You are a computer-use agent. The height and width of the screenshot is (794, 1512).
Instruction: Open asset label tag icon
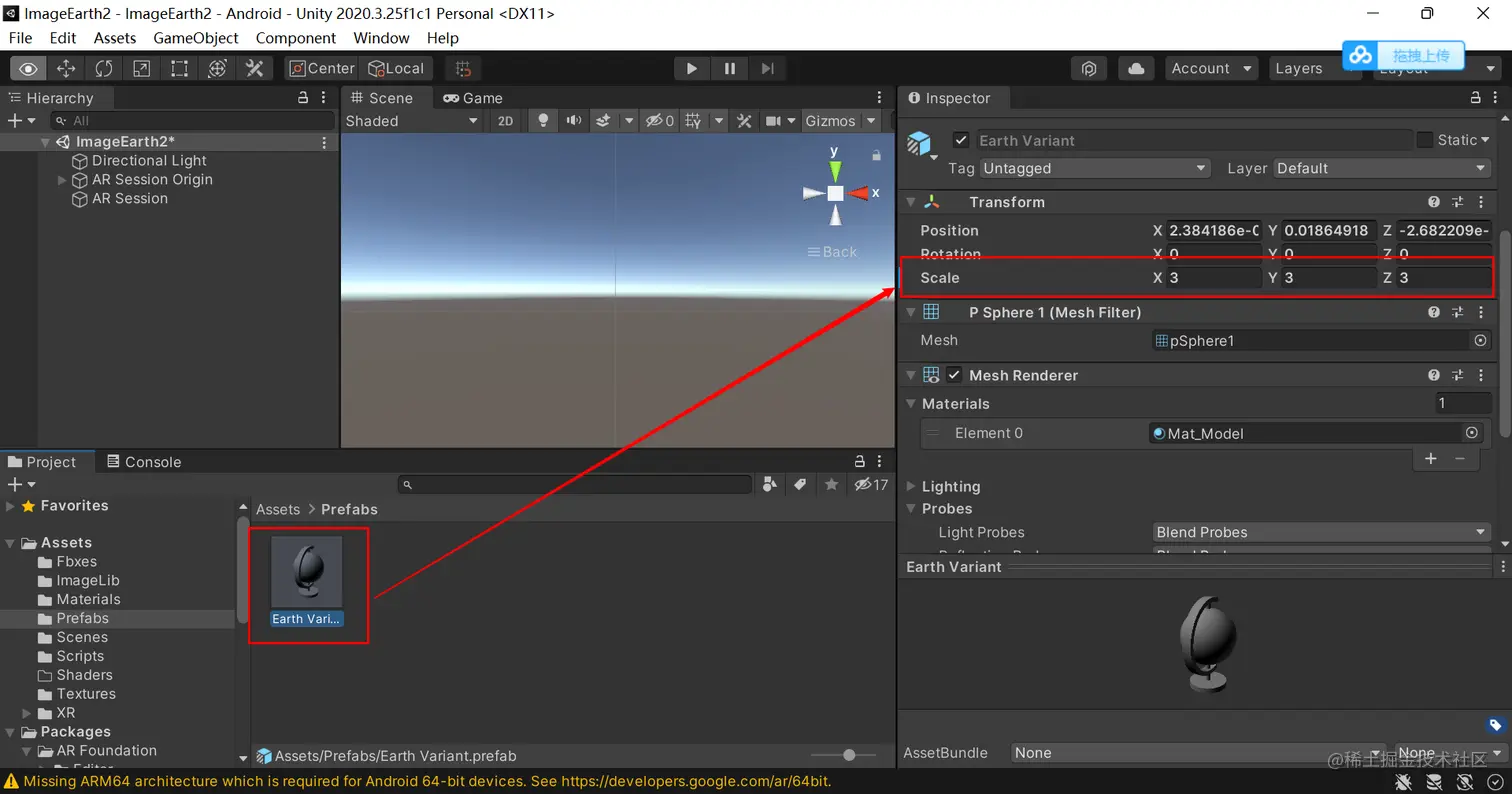pos(1495,725)
